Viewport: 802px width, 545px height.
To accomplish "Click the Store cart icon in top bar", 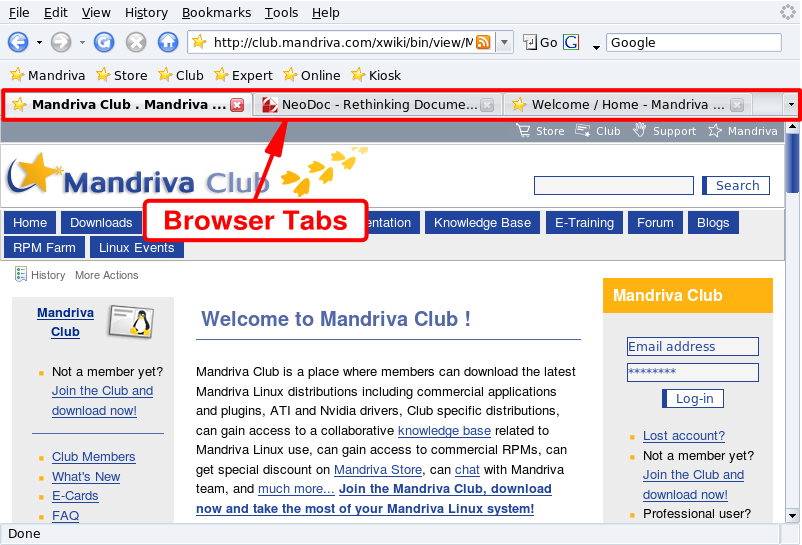I will click(523, 130).
